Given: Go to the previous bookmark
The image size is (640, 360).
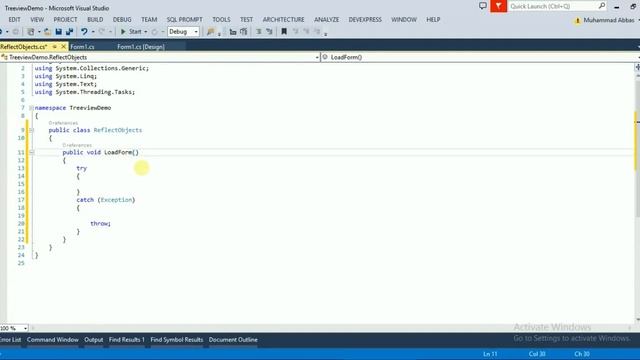Looking at the screenshot, I should [x=296, y=31].
